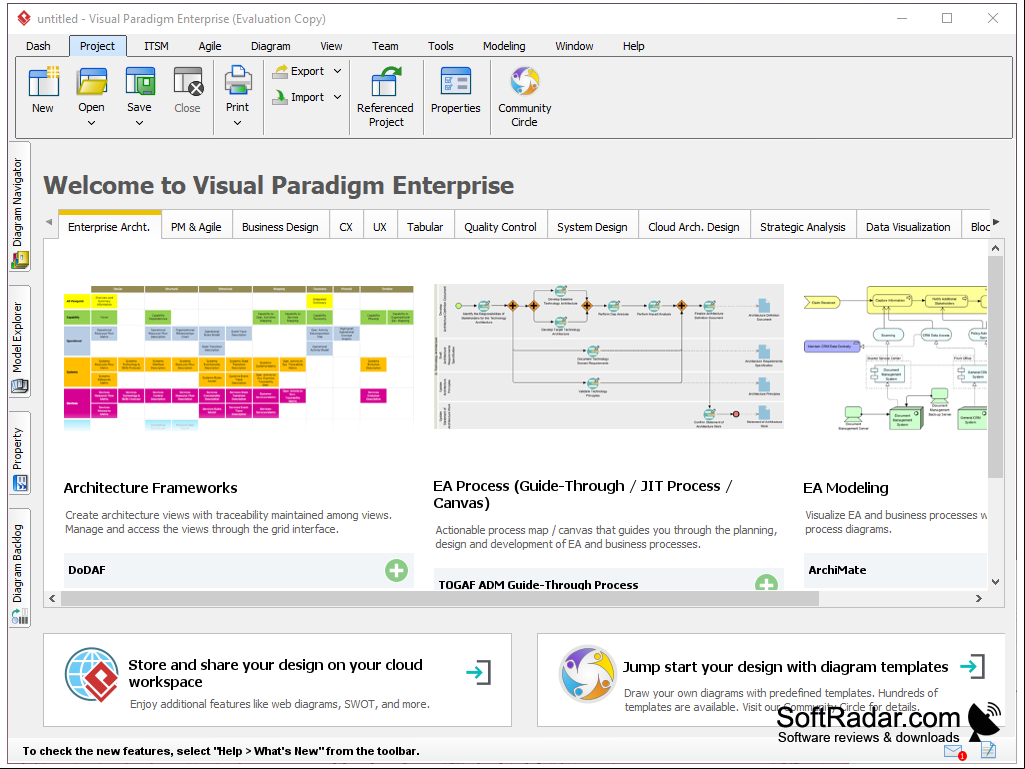This screenshot has width=1025, height=769.
Task: Click the vertical scrollbar down arrow
Action: (995, 581)
